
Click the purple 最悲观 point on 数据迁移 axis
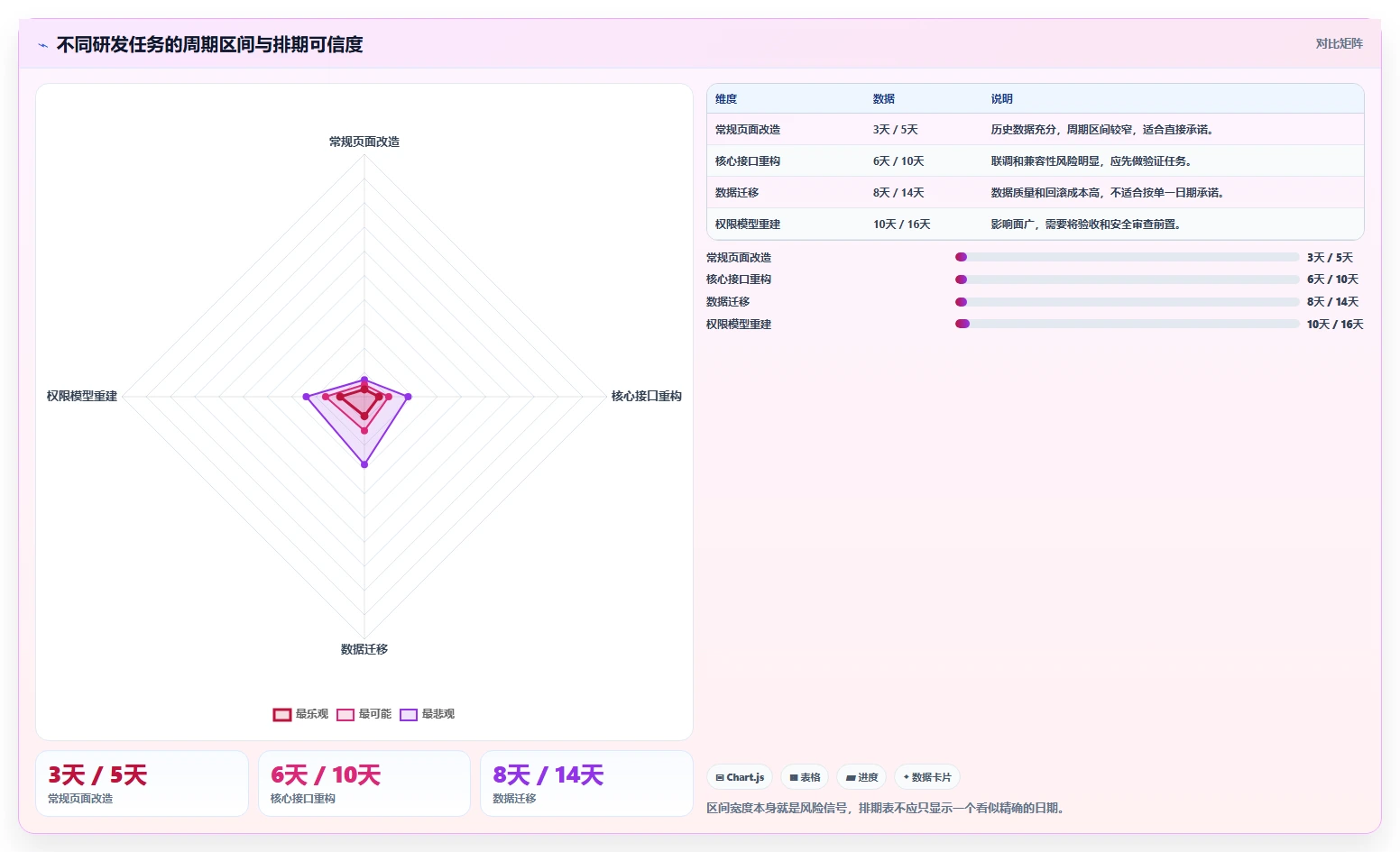click(x=364, y=464)
